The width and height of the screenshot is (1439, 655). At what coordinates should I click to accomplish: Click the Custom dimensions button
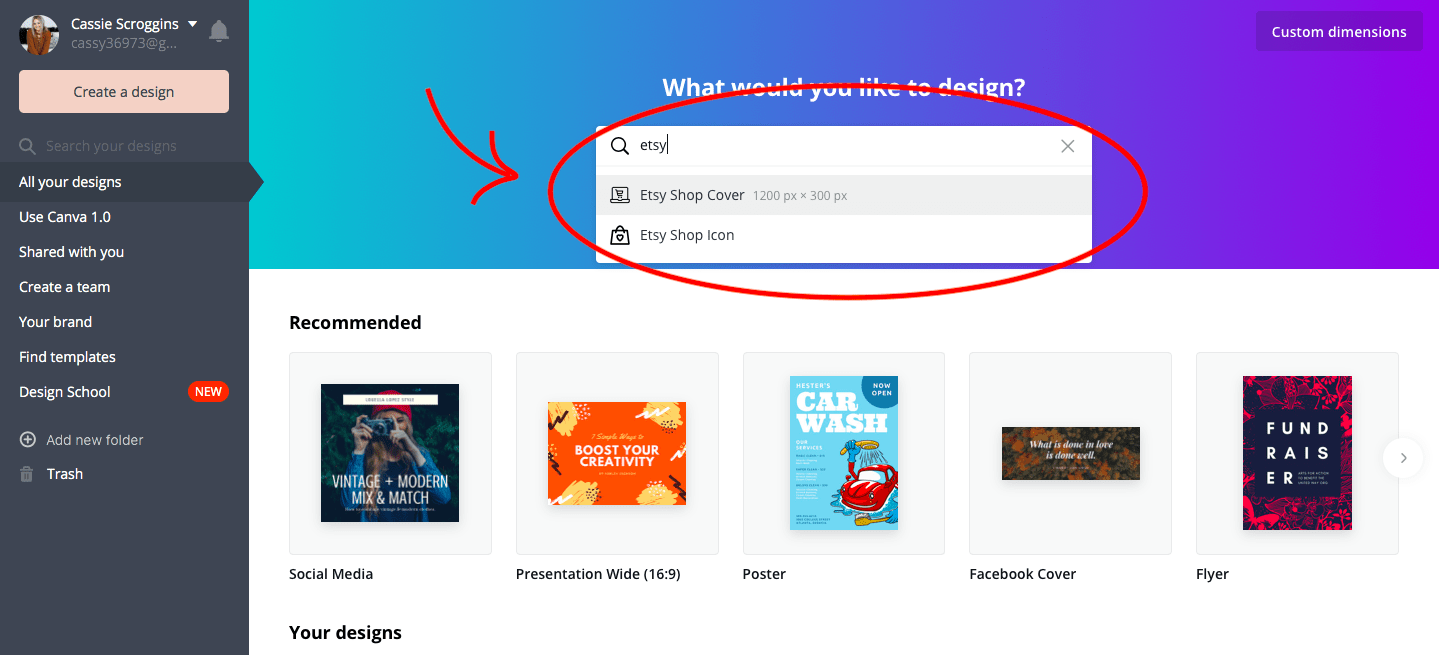point(1339,32)
